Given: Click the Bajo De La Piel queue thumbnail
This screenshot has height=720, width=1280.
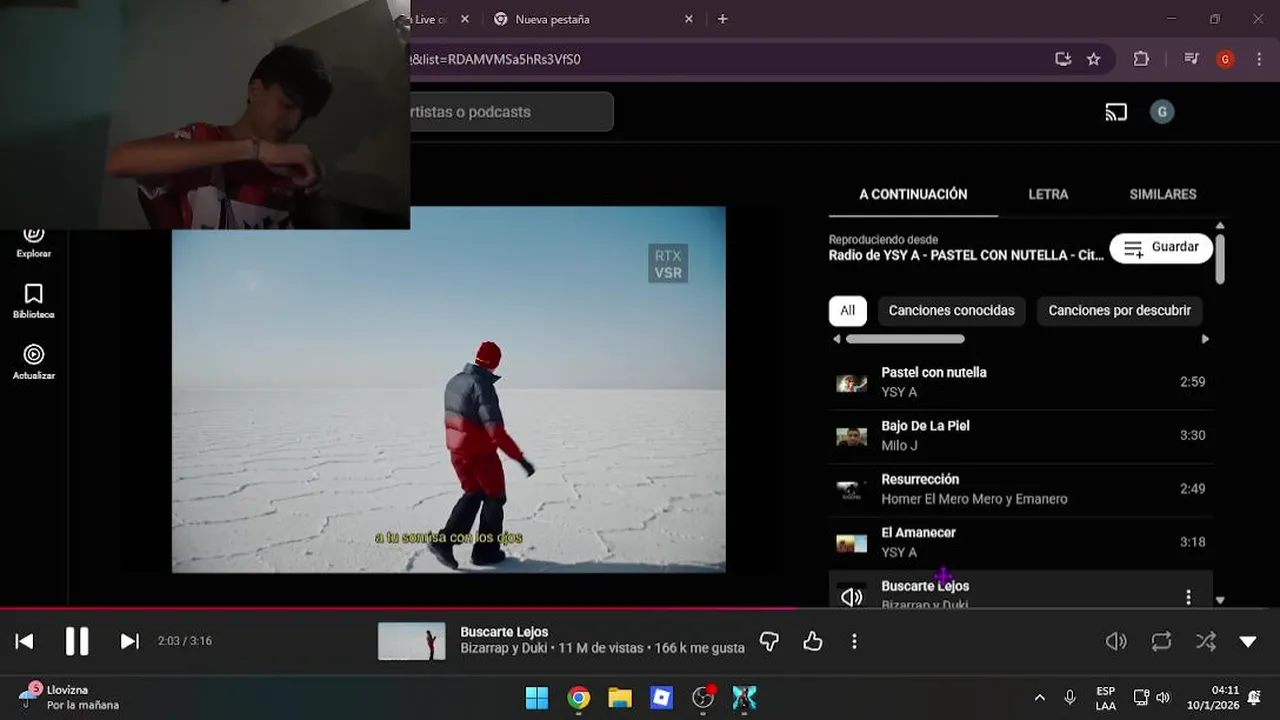Looking at the screenshot, I should tap(851, 437).
